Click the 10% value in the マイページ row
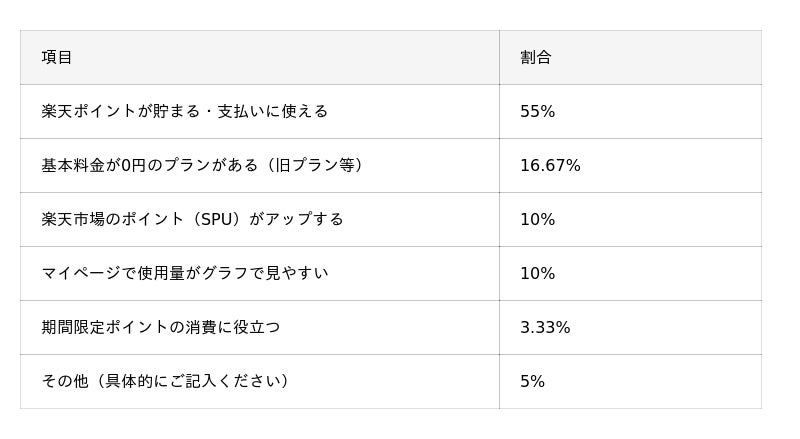Image resolution: width=800 pixels, height=439 pixels. [537, 273]
